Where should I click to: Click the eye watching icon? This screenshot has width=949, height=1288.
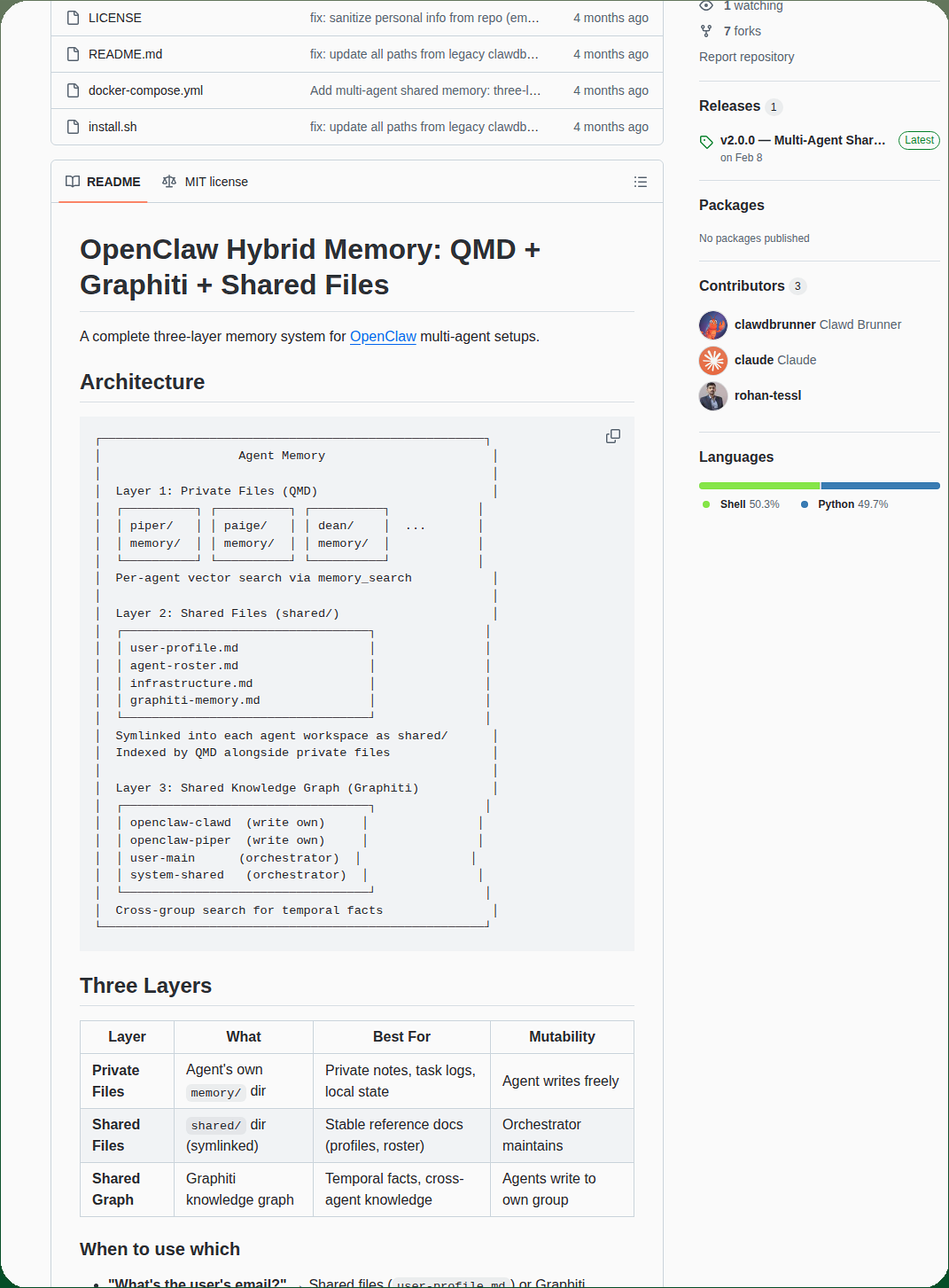706,5
